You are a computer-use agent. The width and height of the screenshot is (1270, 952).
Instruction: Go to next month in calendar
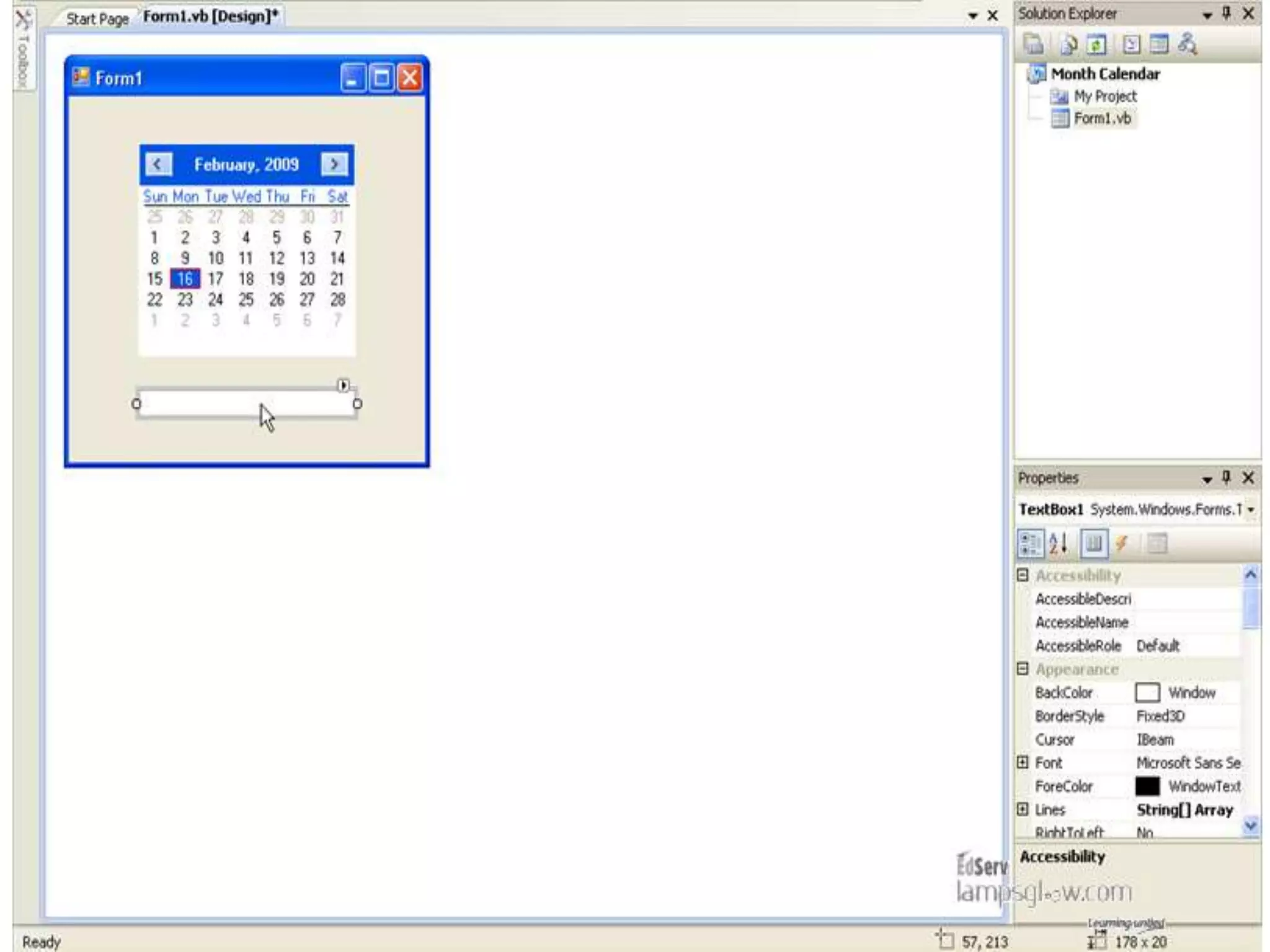(x=334, y=164)
